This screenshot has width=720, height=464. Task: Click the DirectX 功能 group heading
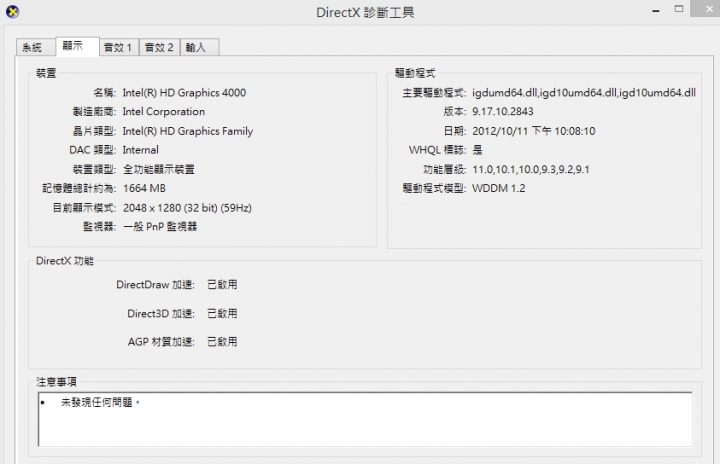pyautogui.click(x=65, y=261)
